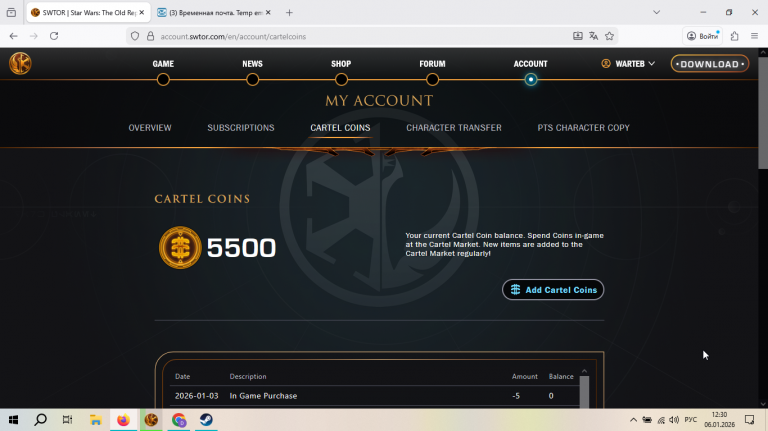Click the browser Back arrow
Viewport: 768px width, 431px height.
pyautogui.click(x=14, y=36)
